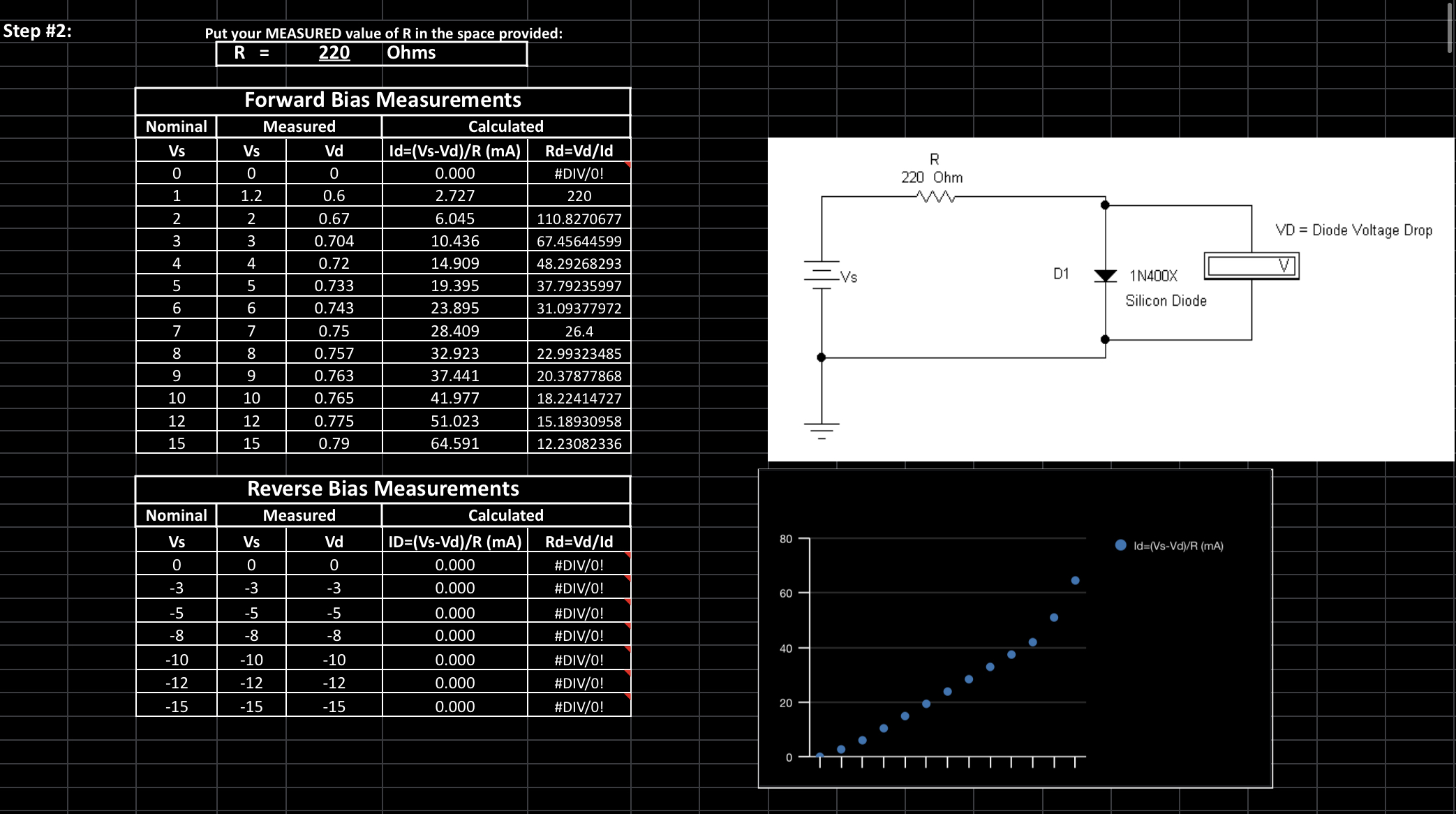Select reverse bias nominal Vs cell -10
The height and width of the screenshot is (814, 1456).
(x=177, y=660)
